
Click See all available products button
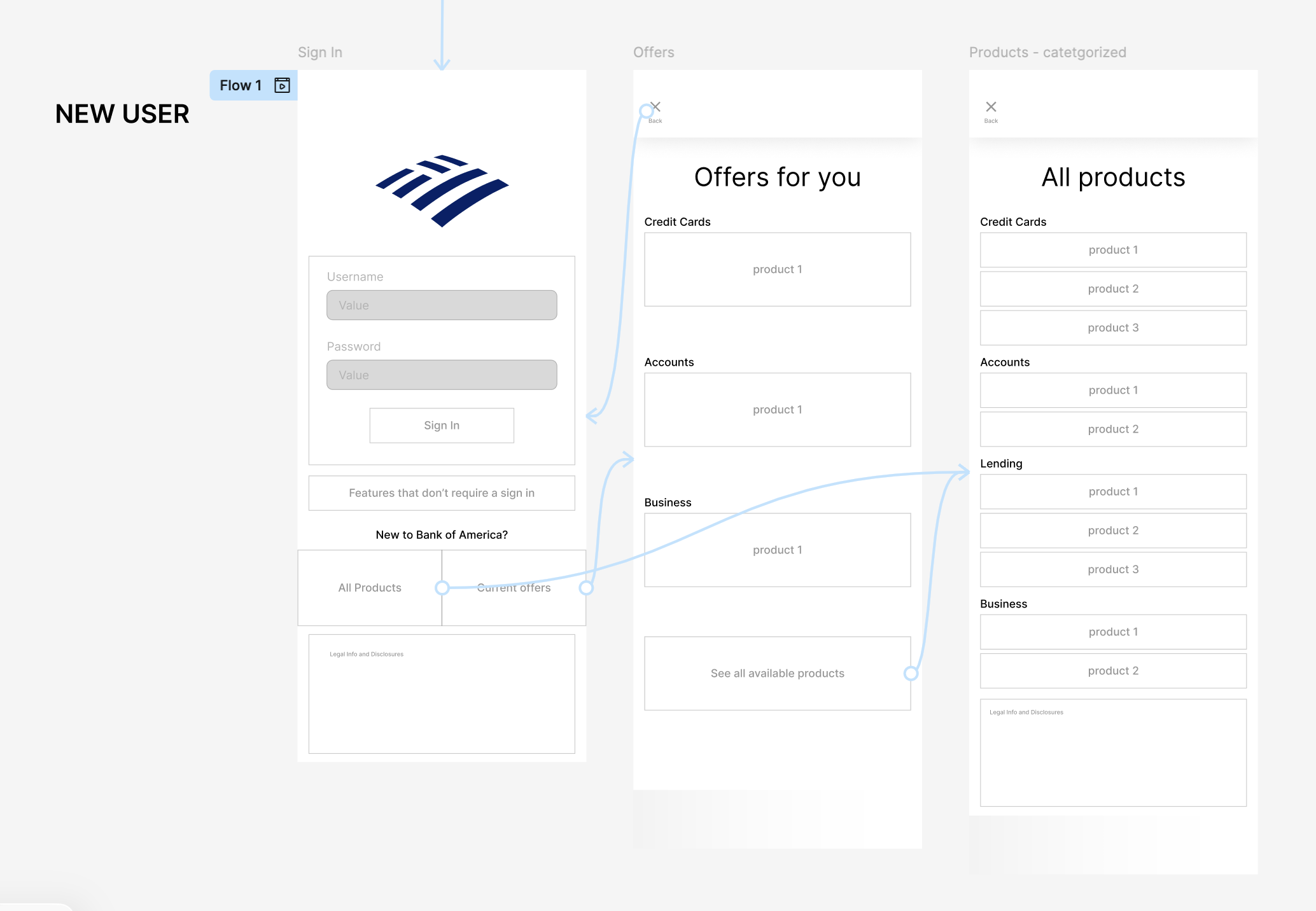point(777,673)
